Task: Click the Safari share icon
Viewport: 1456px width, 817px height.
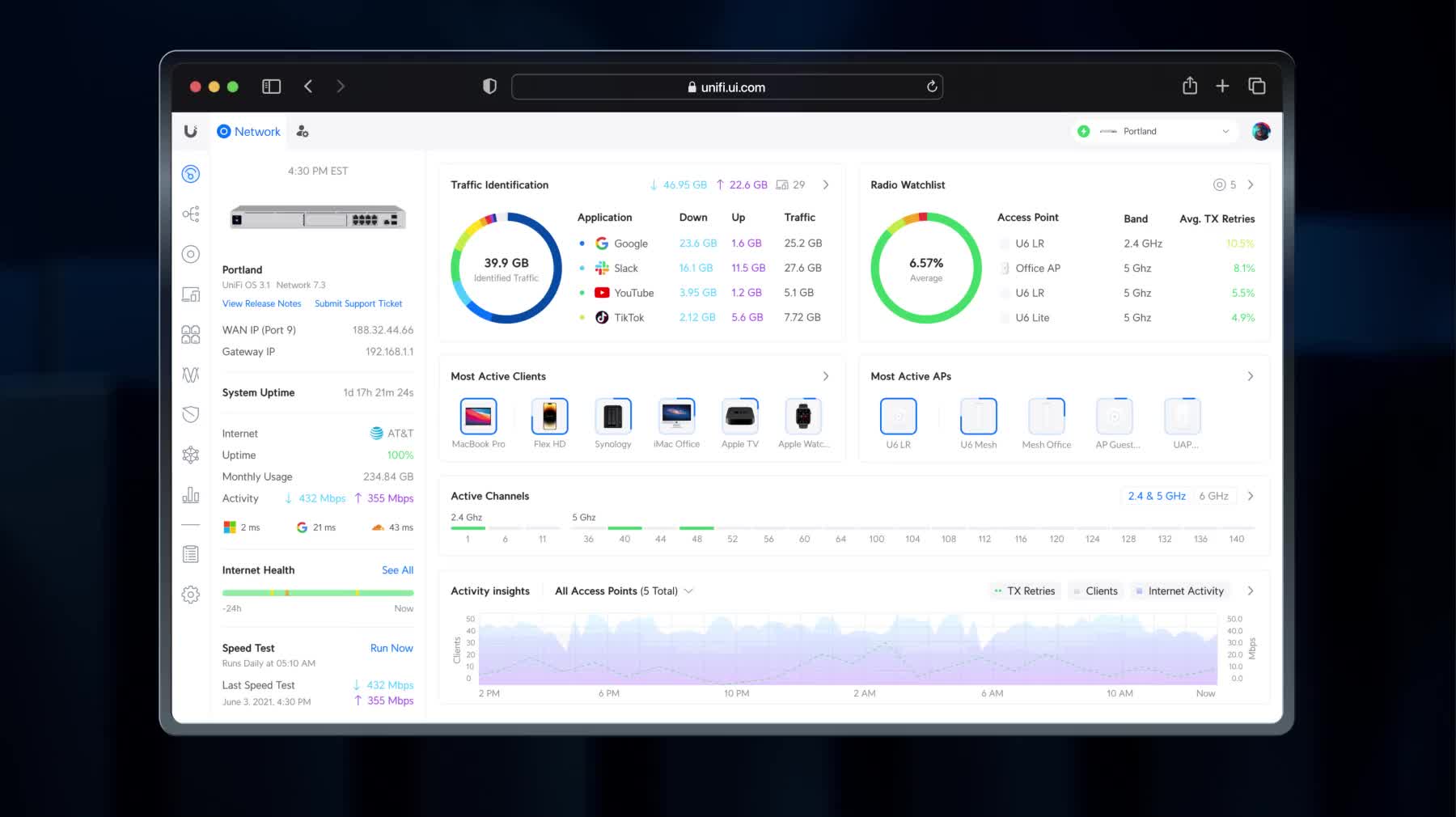Action: coord(1189,87)
